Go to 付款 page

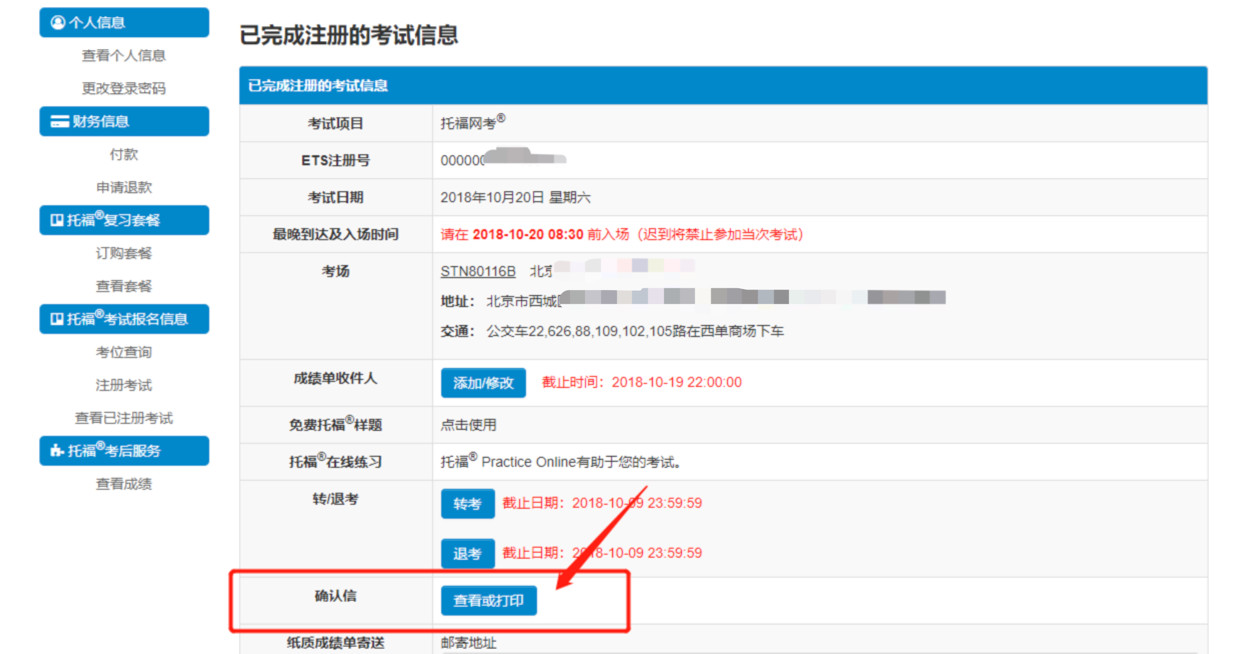coord(124,155)
